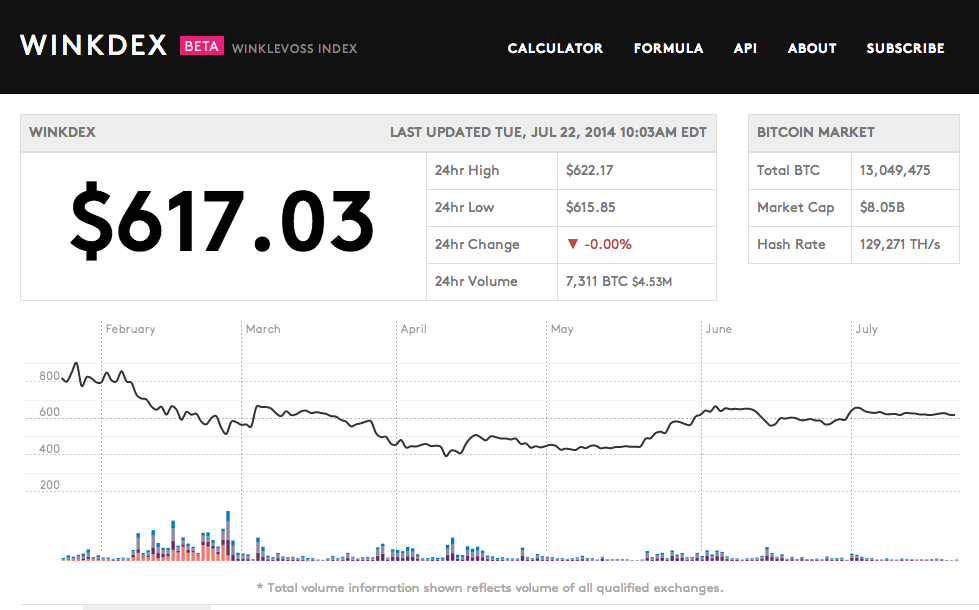Click the 24hr Low value $615.85
The image size is (979, 610).
click(589, 207)
